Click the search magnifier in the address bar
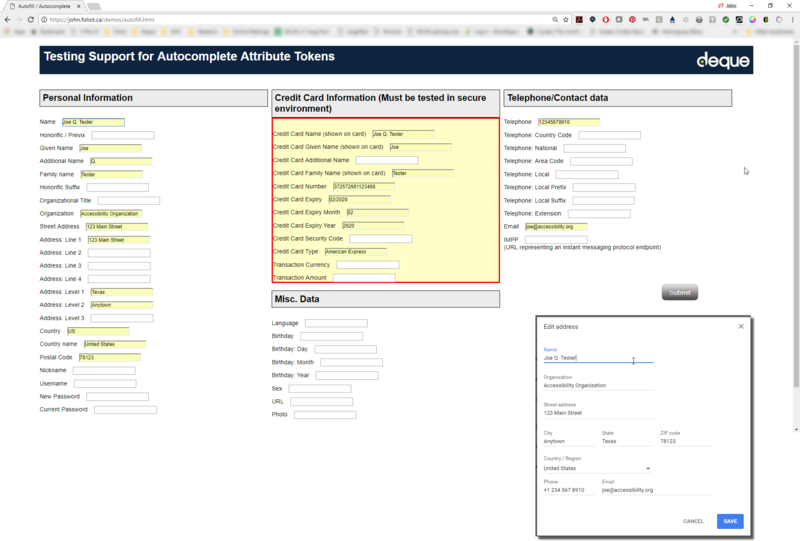 (555, 19)
